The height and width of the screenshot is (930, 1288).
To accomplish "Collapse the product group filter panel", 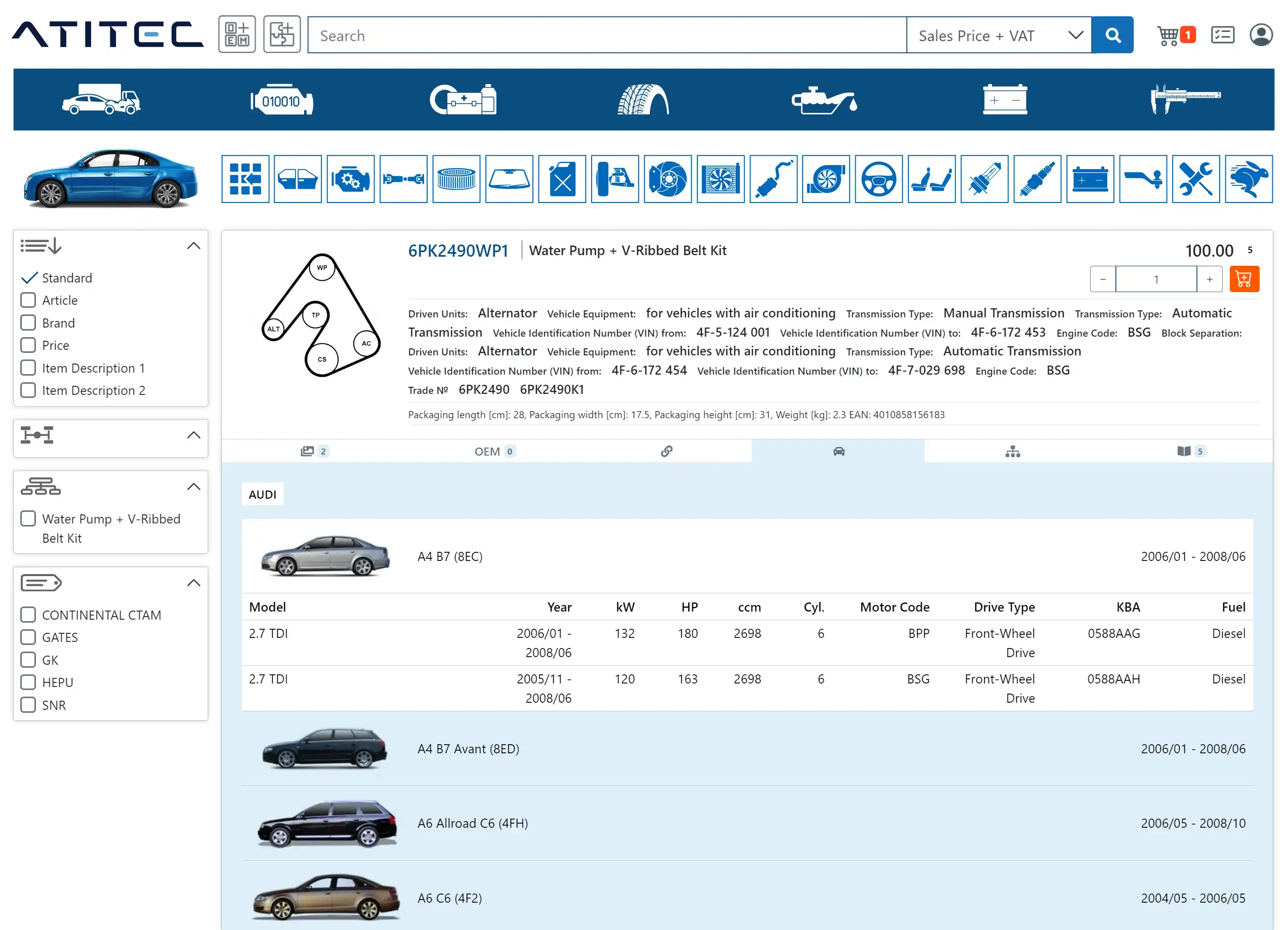I will (x=194, y=487).
